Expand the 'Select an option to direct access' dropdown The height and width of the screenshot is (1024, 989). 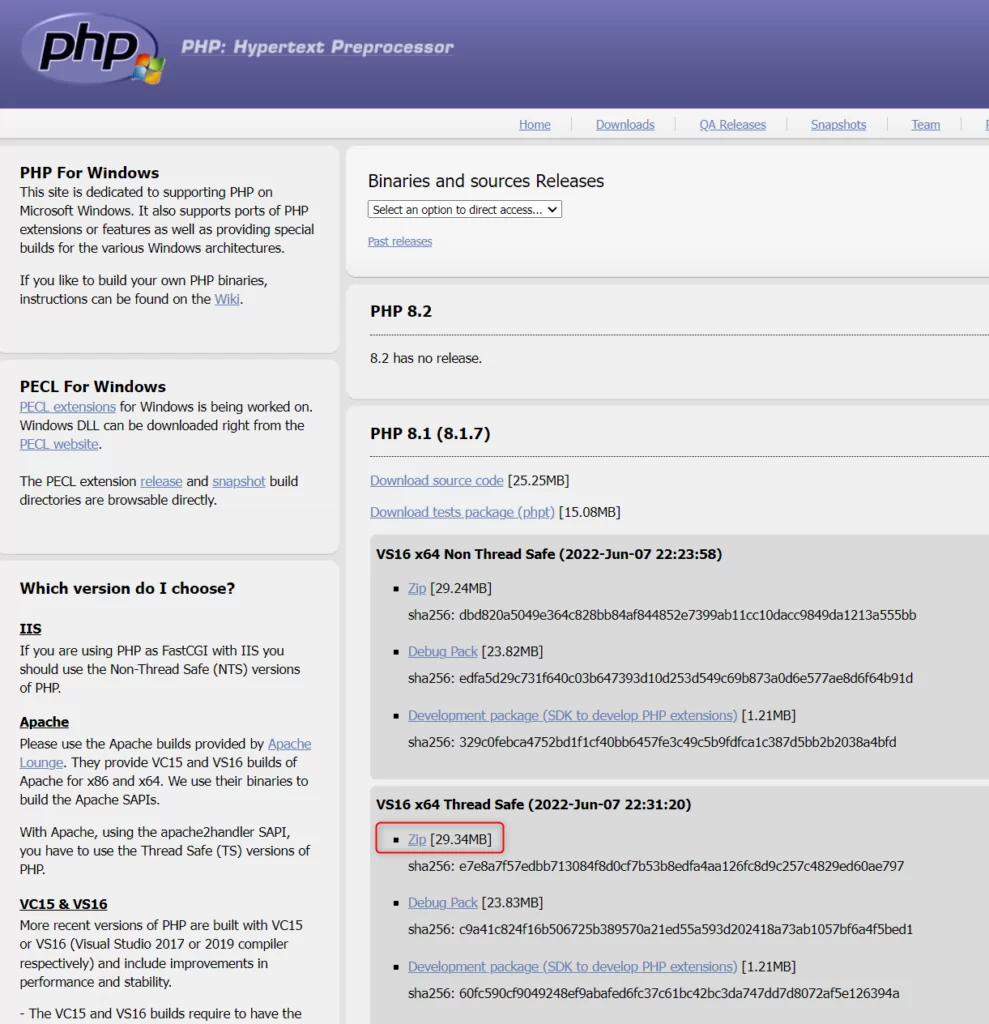click(x=464, y=210)
